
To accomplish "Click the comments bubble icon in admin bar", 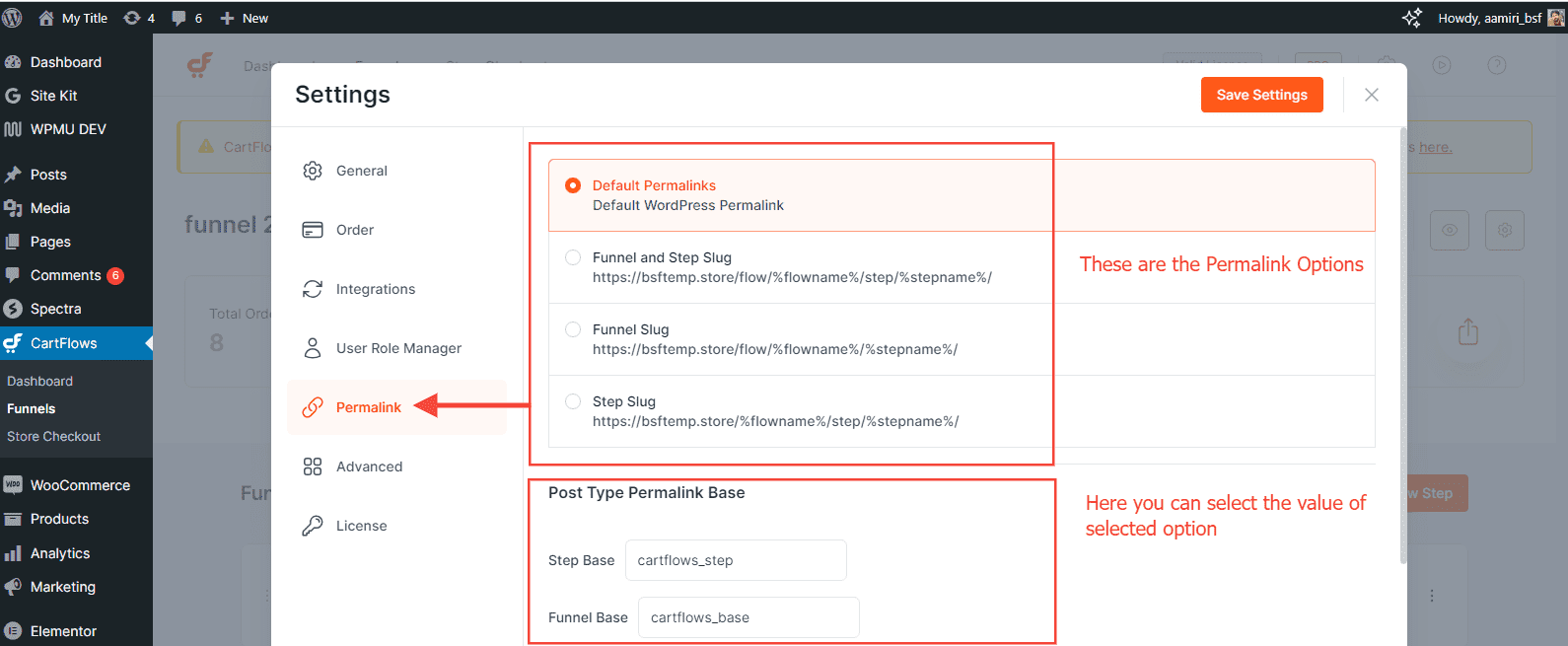I will coord(178,18).
